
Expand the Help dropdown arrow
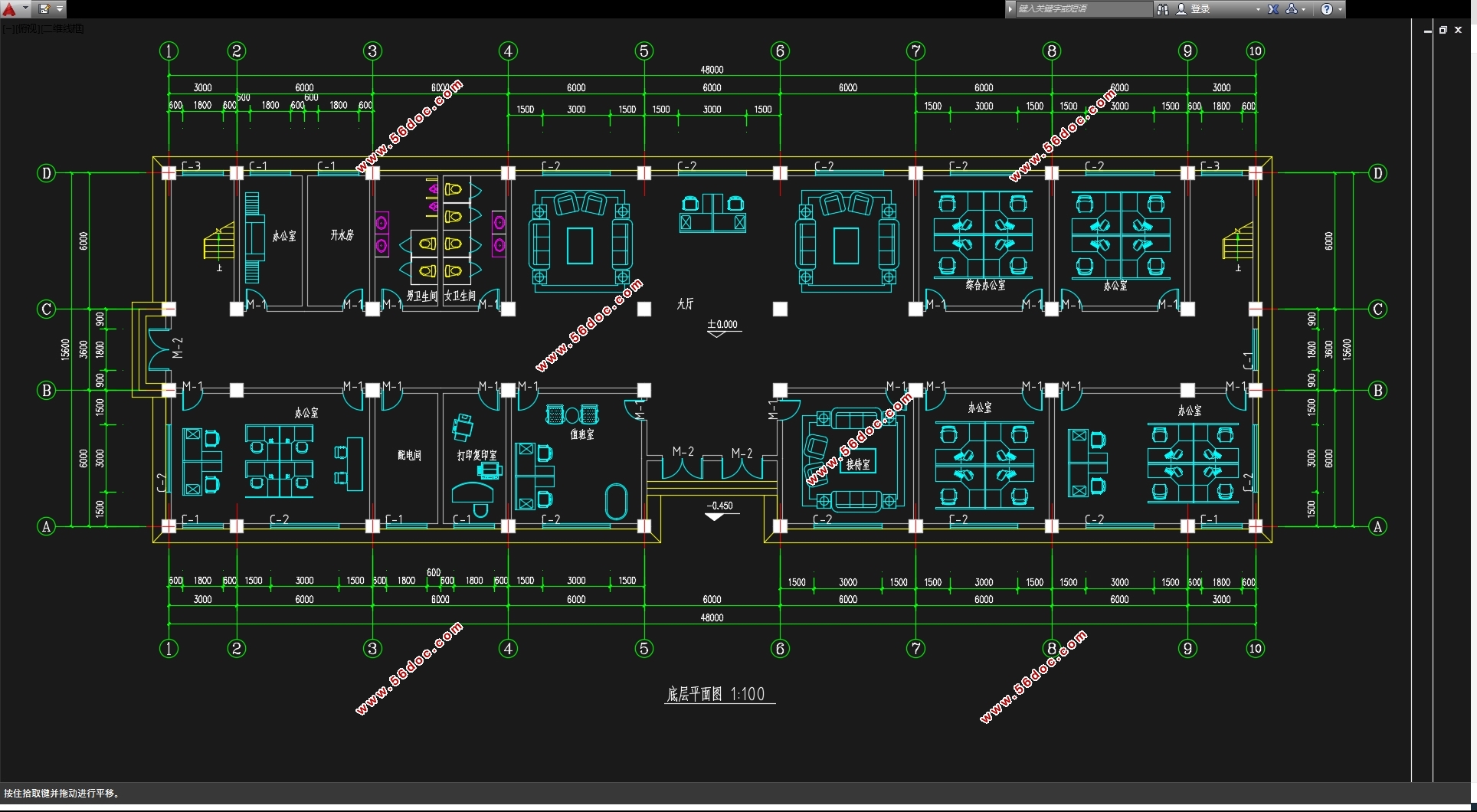point(1340,10)
